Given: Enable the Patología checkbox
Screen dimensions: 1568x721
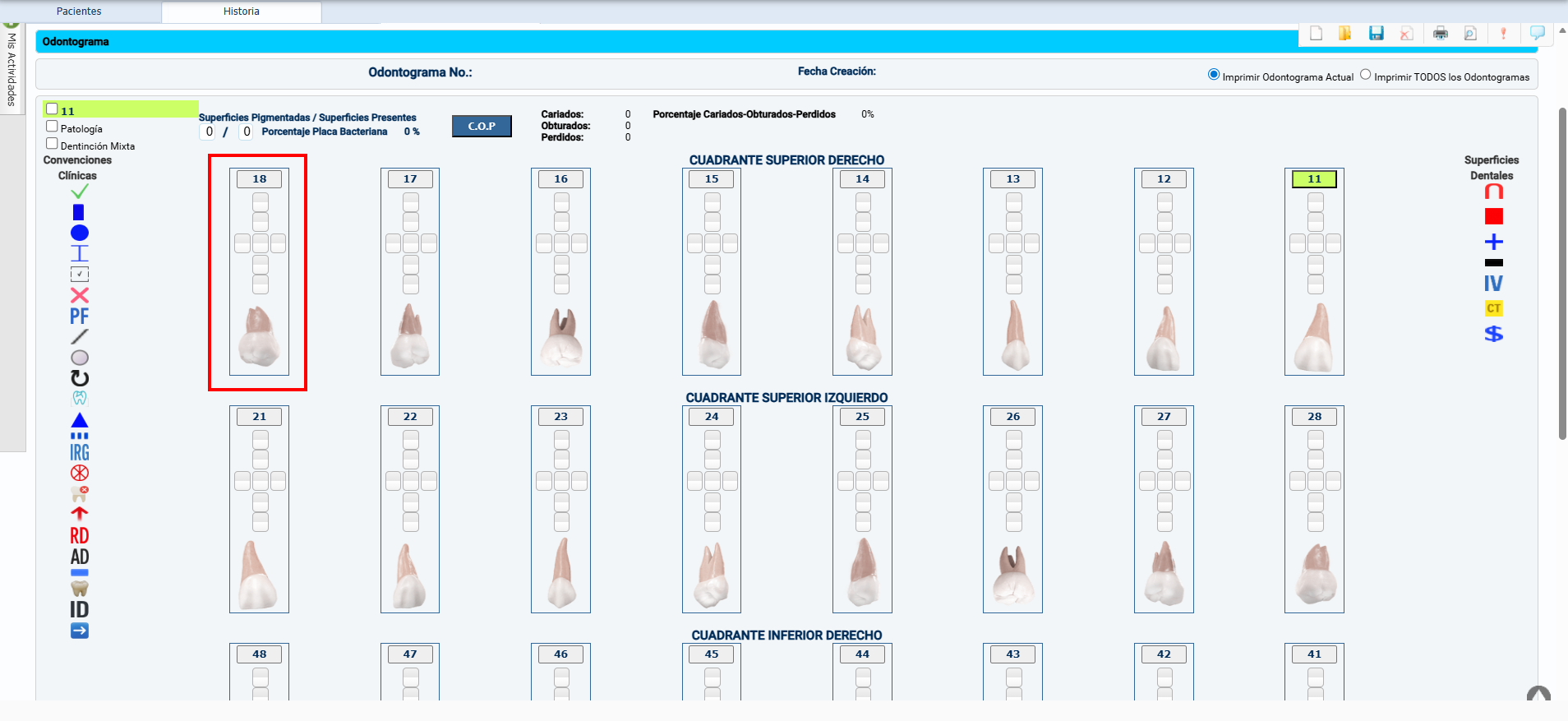Looking at the screenshot, I should point(52,127).
